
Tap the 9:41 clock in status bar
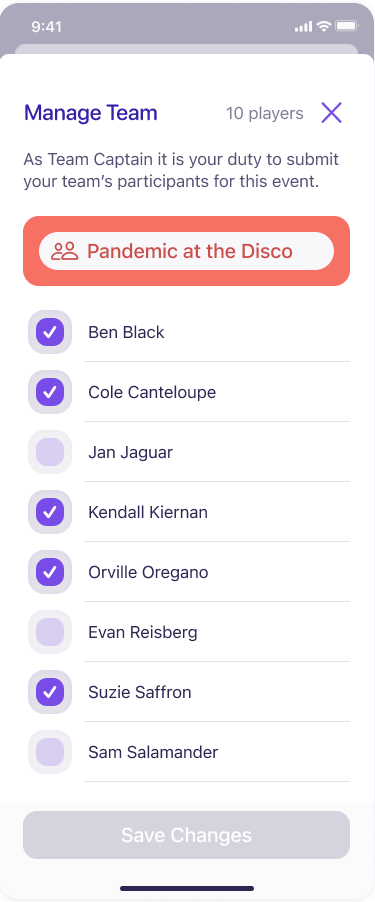click(x=47, y=26)
